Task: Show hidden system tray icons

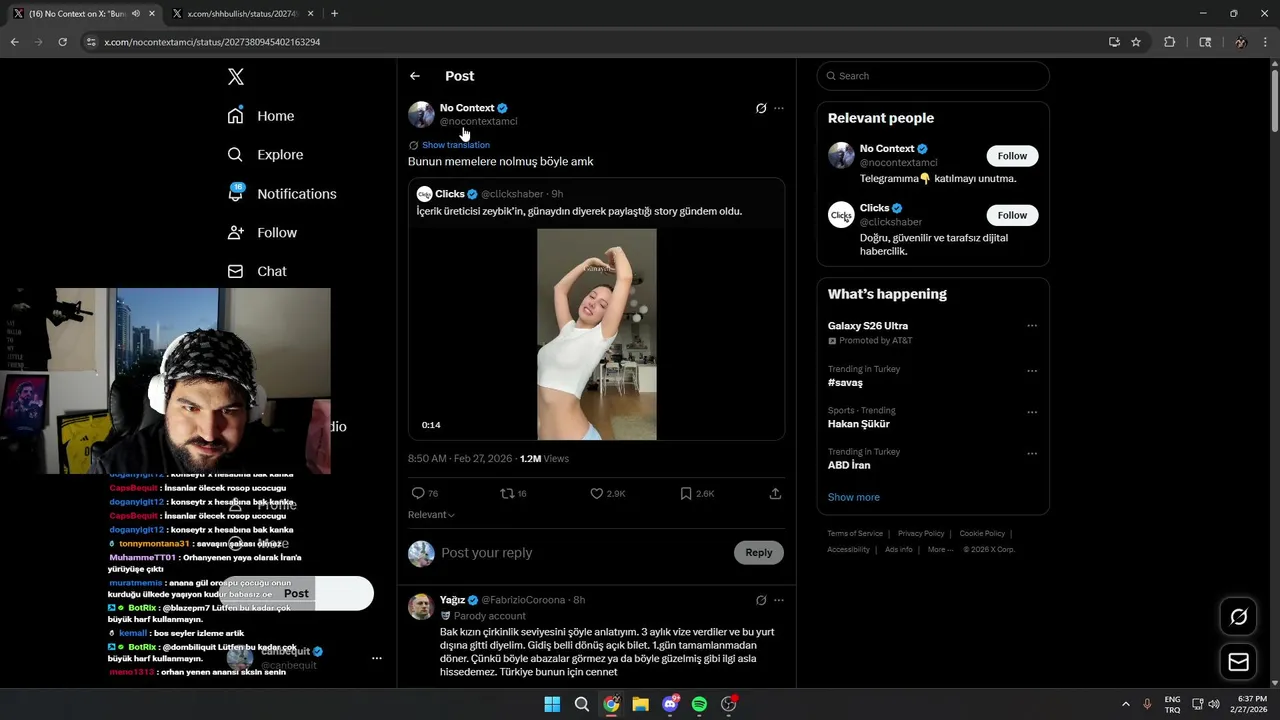Action: pos(1125,704)
